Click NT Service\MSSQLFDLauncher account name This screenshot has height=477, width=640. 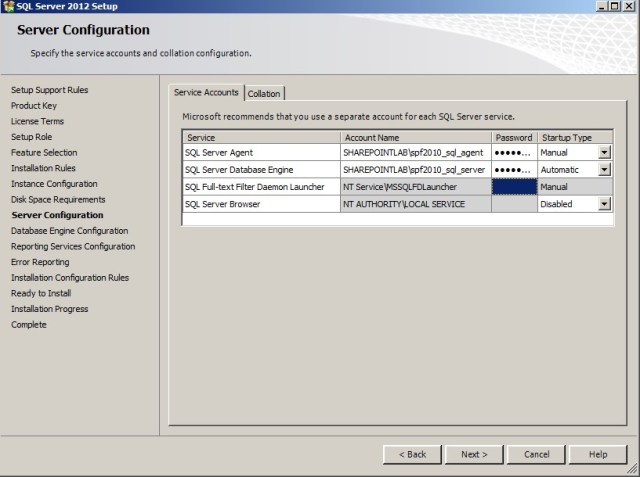click(x=416, y=187)
